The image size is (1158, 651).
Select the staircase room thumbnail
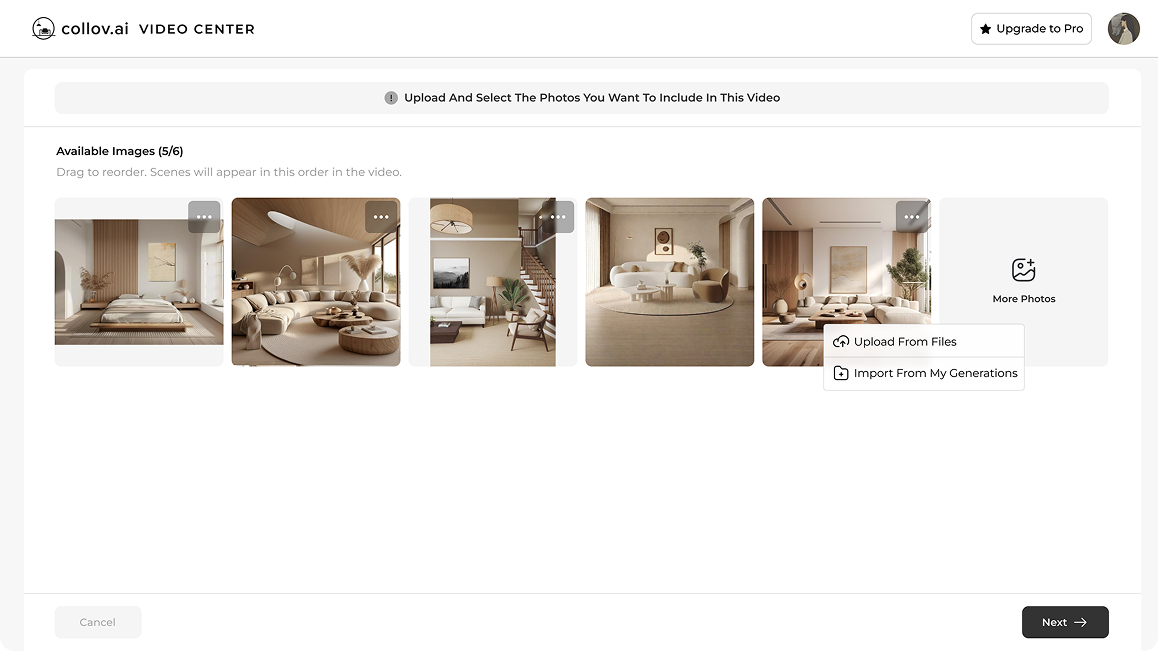tap(493, 282)
